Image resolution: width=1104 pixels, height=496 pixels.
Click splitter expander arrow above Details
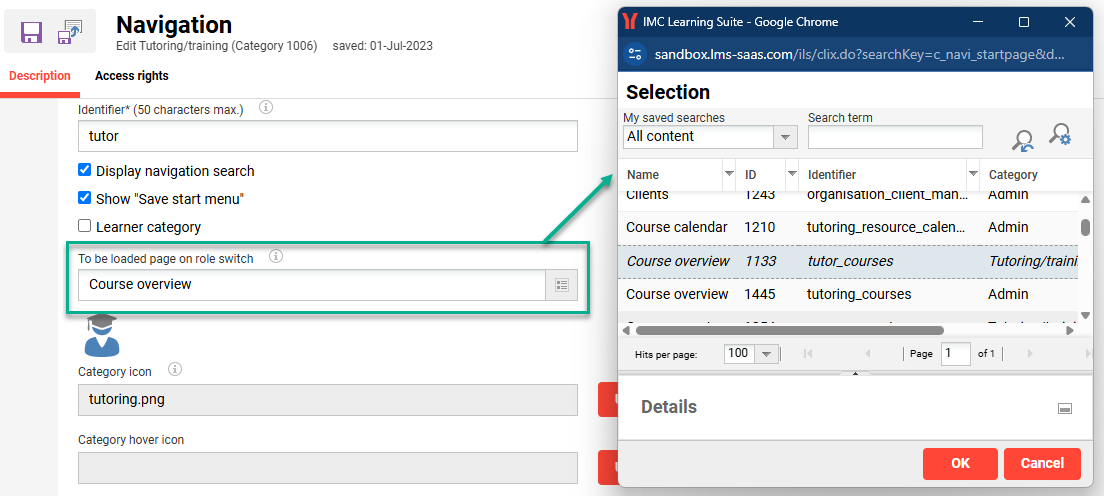pos(856,373)
